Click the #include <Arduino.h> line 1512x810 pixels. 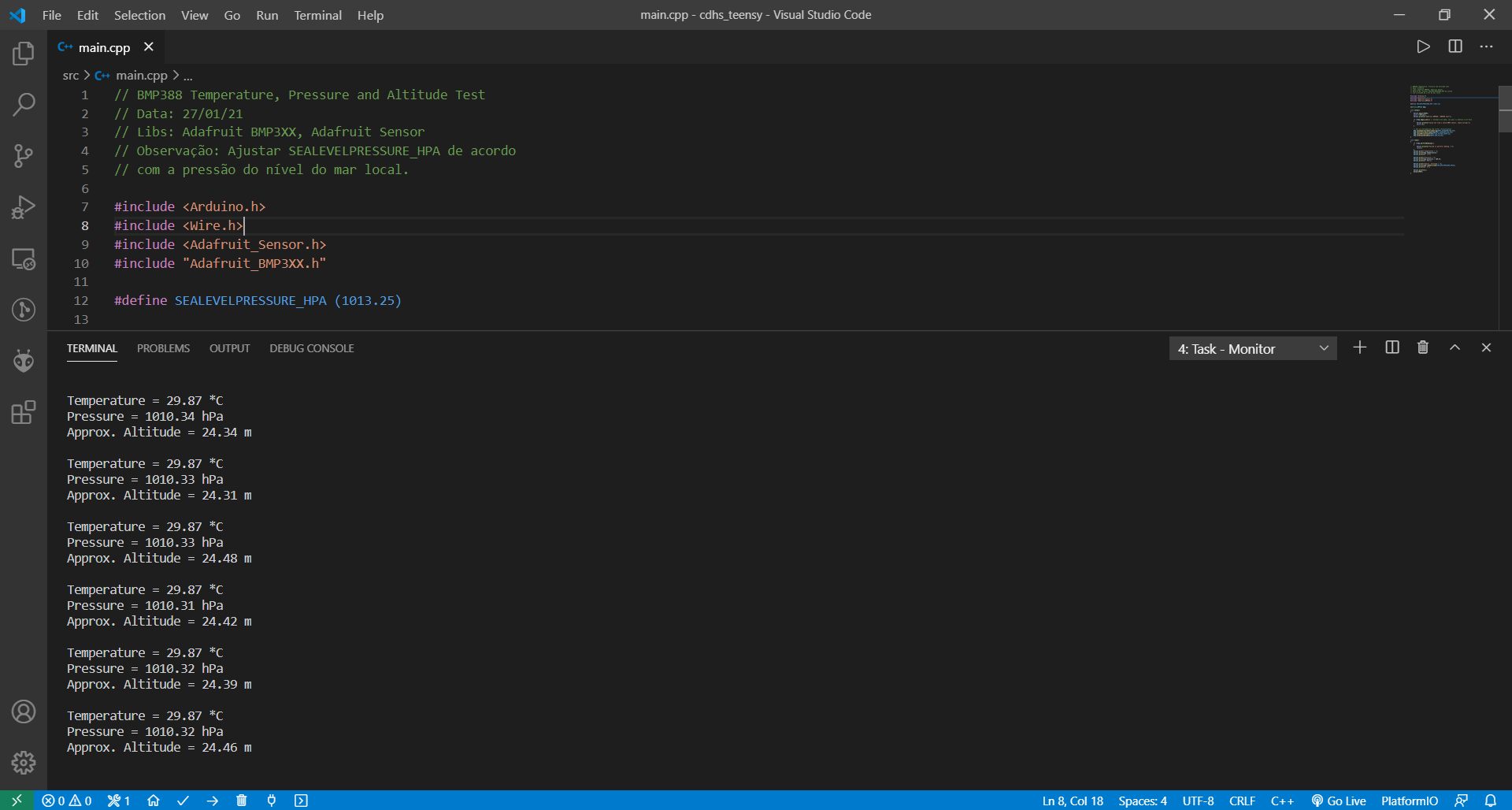coord(190,206)
